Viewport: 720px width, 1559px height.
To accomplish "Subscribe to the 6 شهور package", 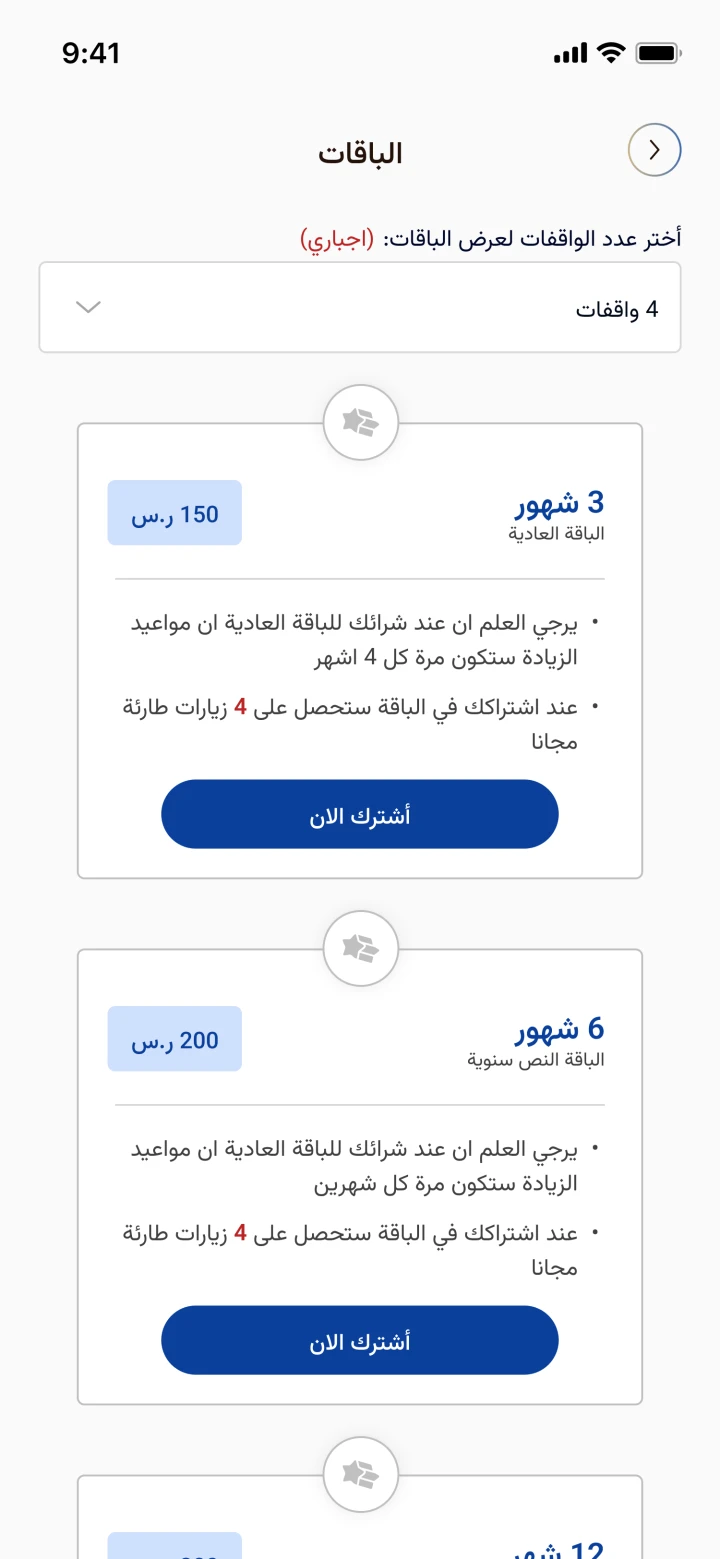I will 360,1340.
